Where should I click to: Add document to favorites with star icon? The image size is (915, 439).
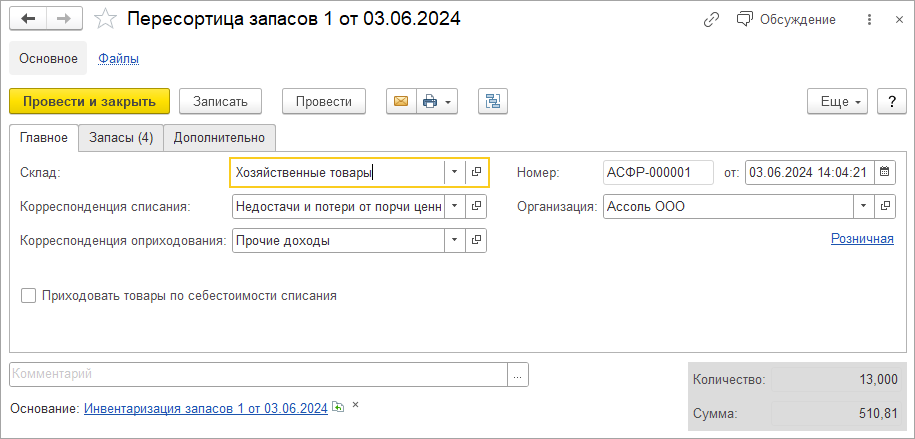point(104,19)
